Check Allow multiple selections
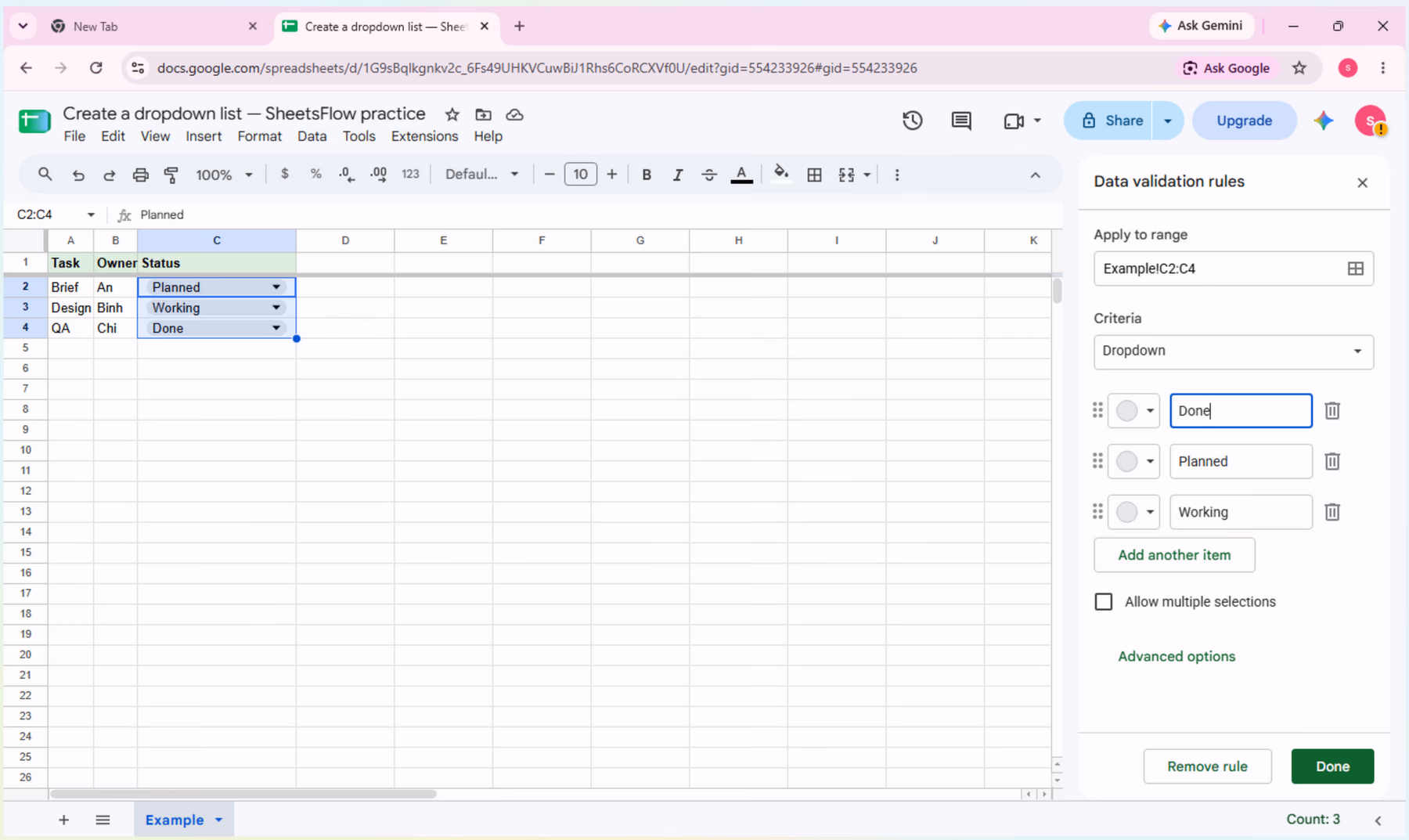1409x840 pixels. click(1103, 601)
